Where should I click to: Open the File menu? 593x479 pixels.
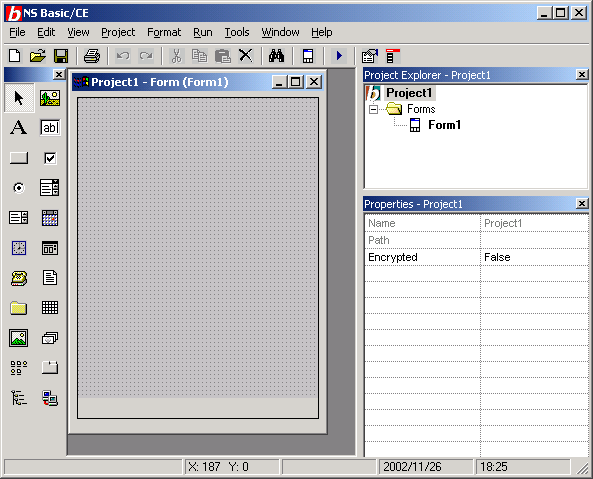click(x=17, y=33)
